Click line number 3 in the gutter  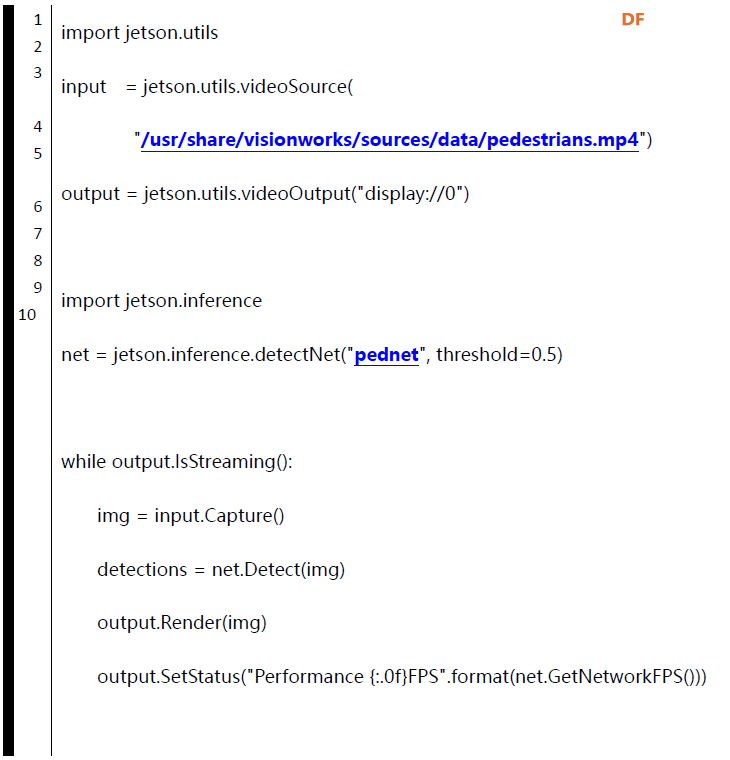(x=38, y=73)
